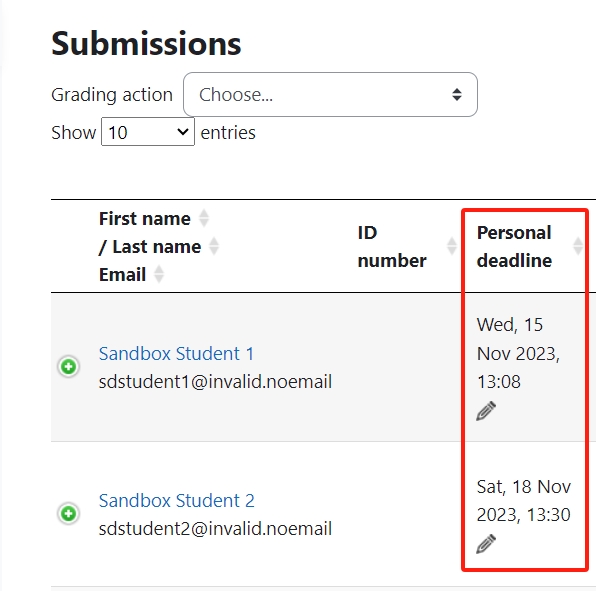Click the ID number column header
596x591 pixels.
[392, 247]
